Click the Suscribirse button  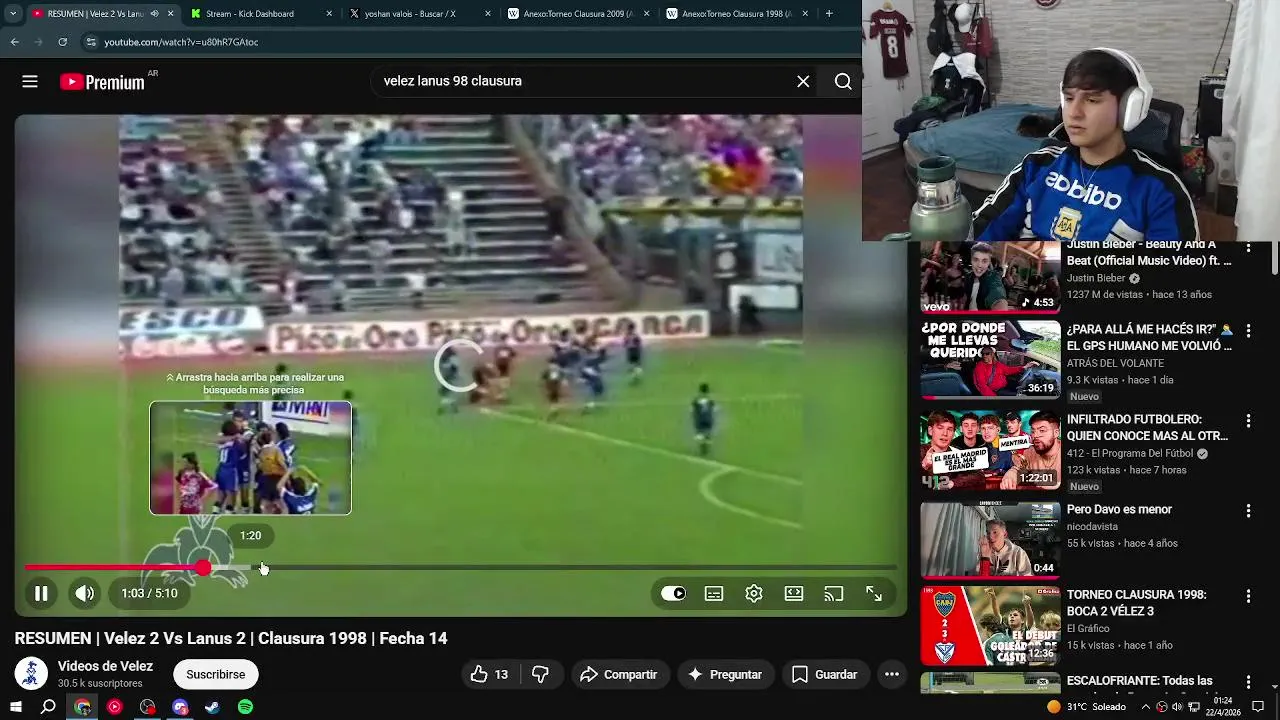point(215,675)
